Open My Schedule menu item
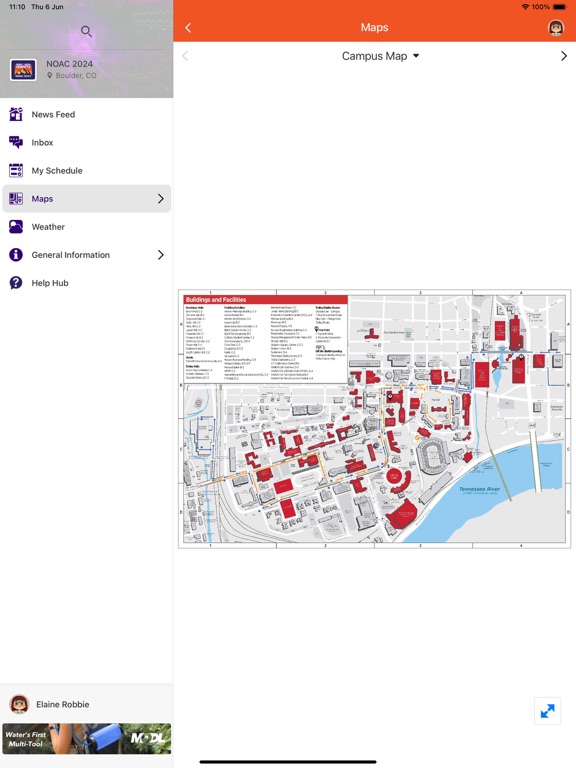576x768 pixels. (87, 170)
